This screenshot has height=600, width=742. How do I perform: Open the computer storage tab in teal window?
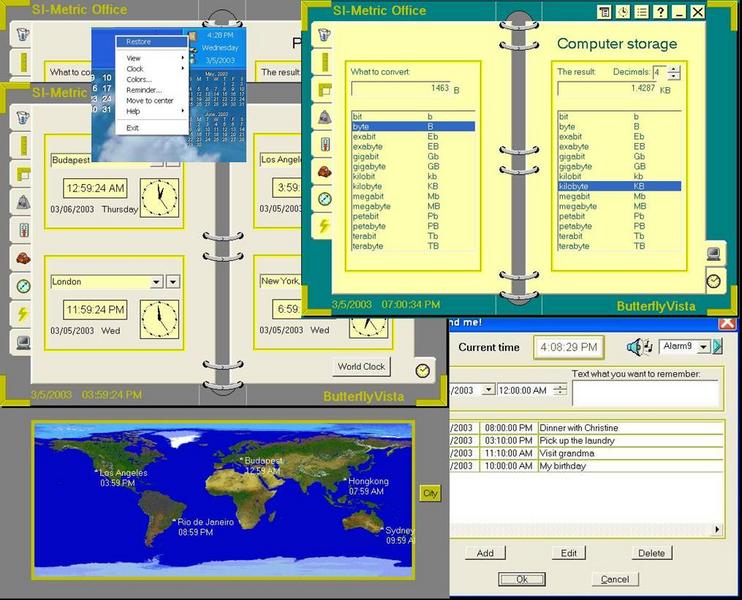[x=714, y=254]
